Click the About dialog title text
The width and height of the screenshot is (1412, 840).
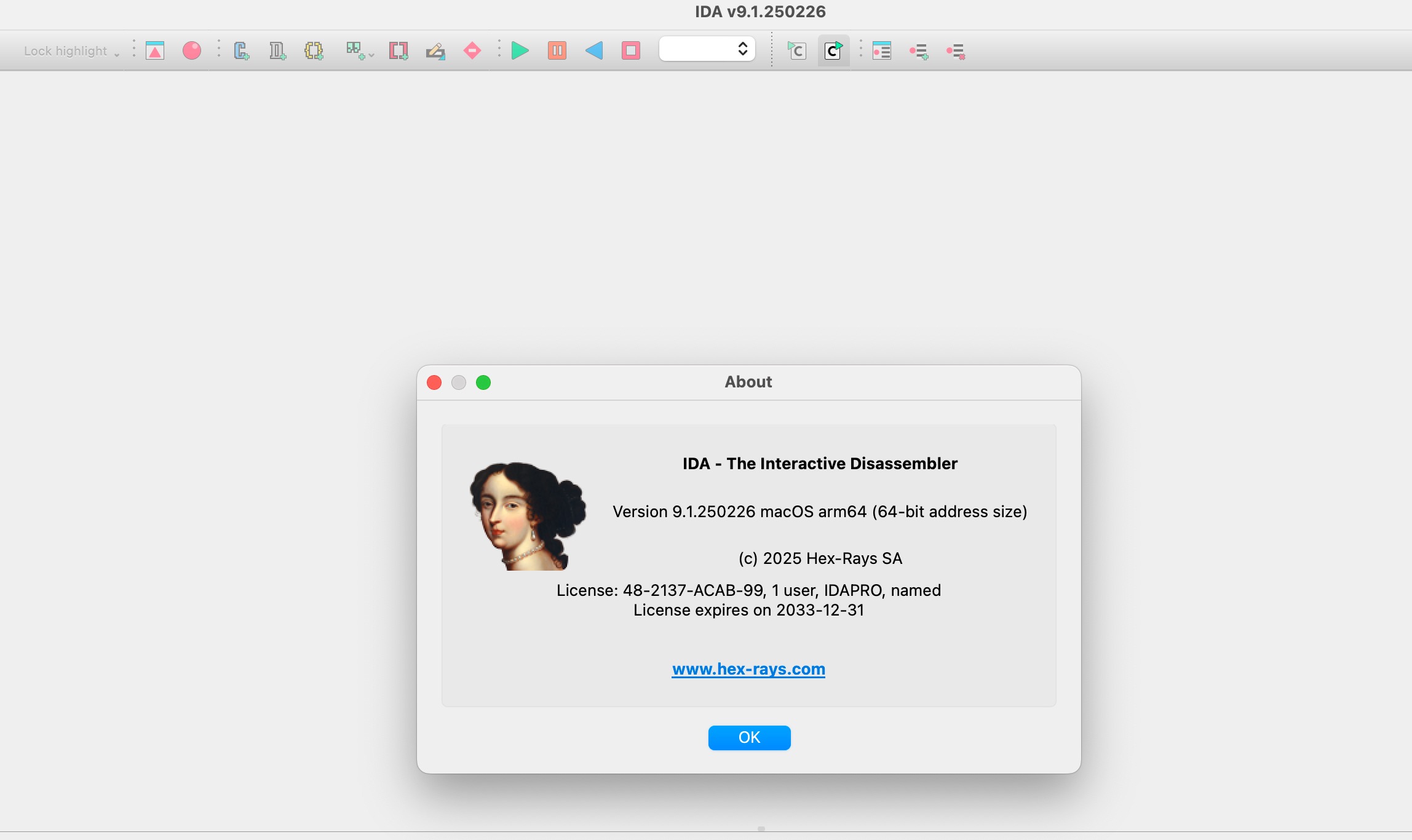point(748,382)
